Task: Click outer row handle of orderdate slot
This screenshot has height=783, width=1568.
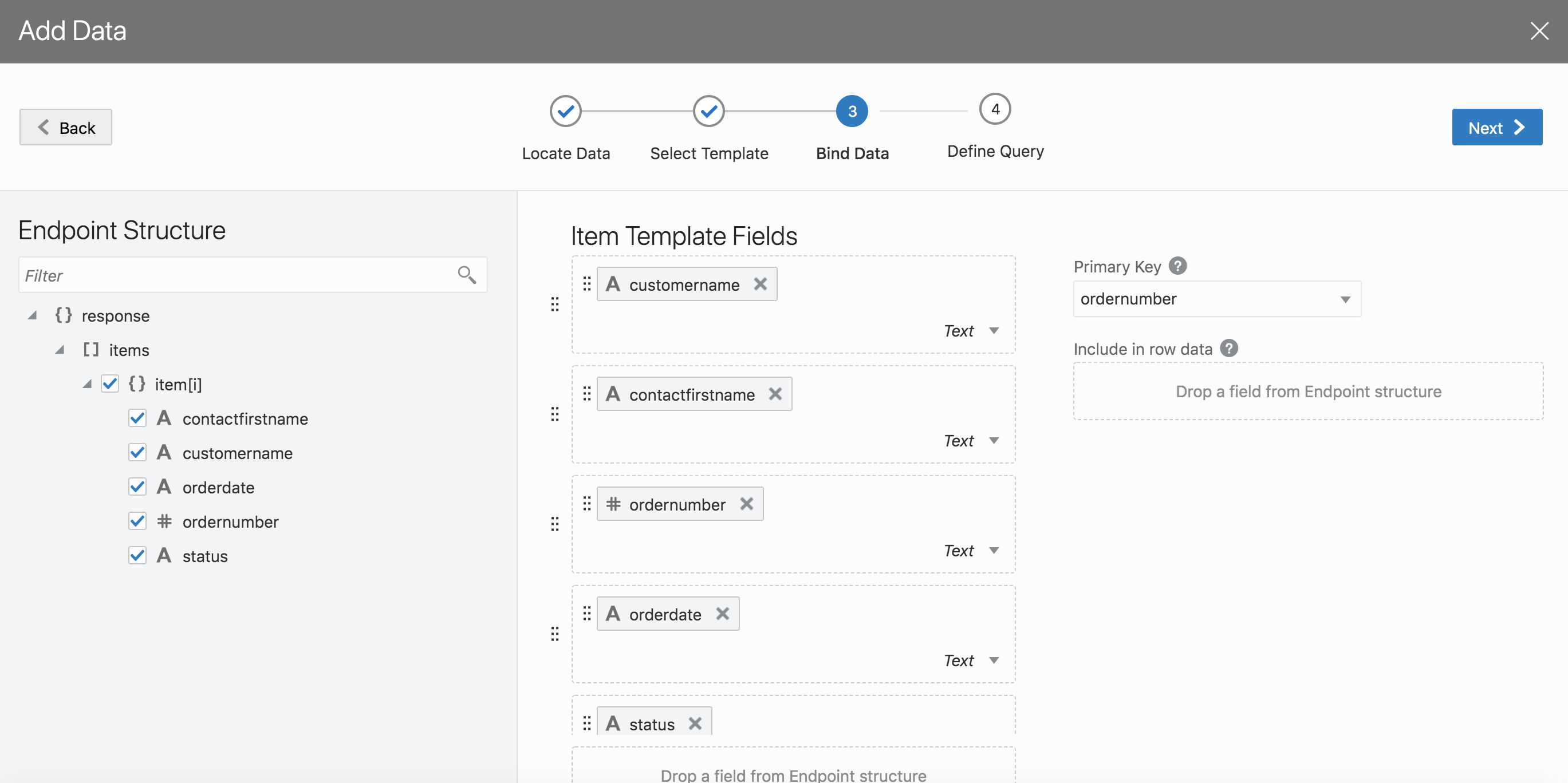Action: (x=554, y=634)
